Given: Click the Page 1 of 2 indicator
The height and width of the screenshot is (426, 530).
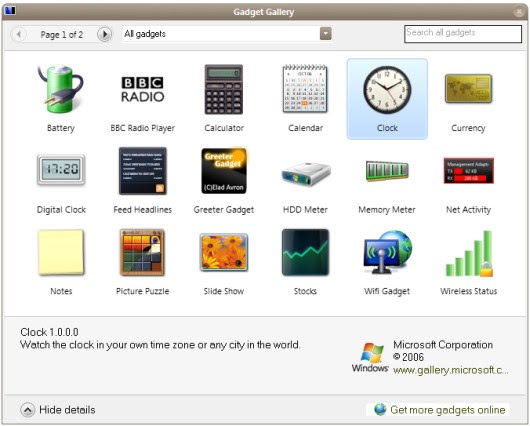Looking at the screenshot, I should [62, 34].
